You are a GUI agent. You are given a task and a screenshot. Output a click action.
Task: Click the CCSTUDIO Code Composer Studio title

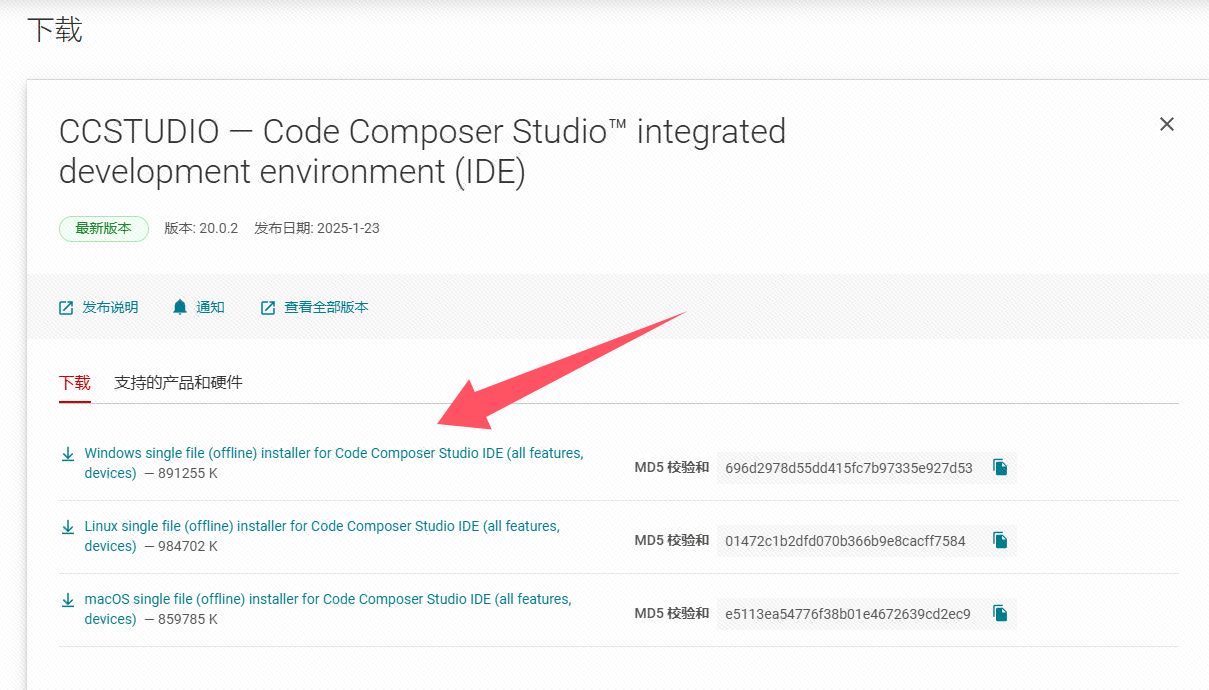coord(422,151)
